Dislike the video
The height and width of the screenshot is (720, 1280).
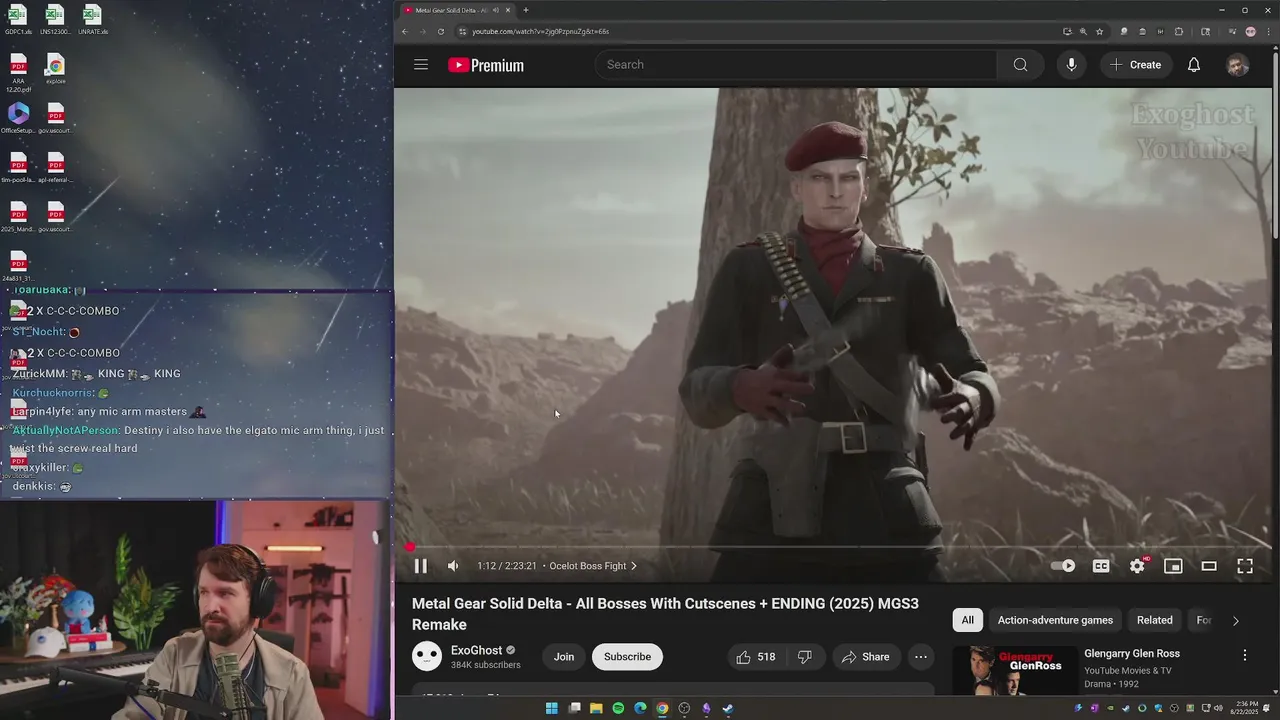point(805,657)
